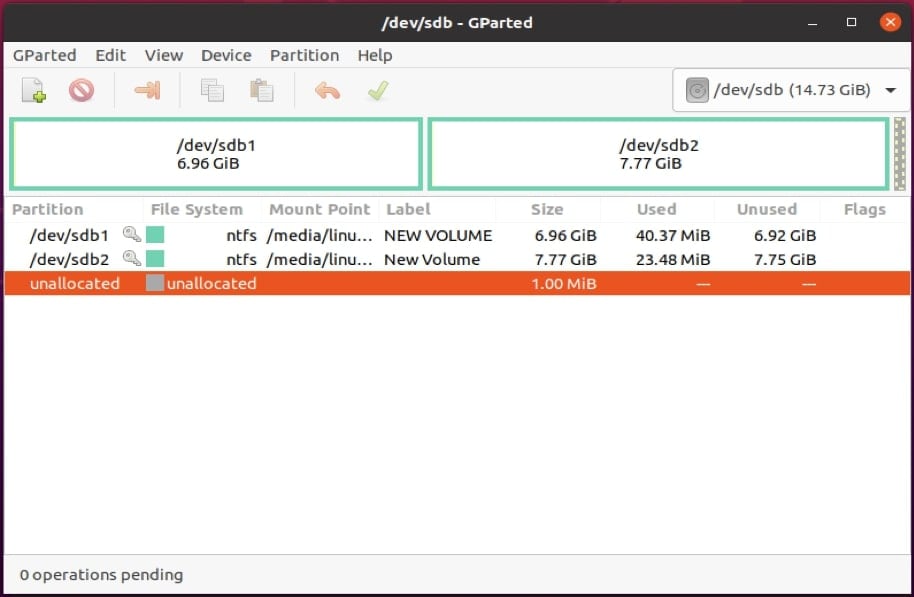Viewport: 914px width, 597px height.
Task: Click the 7.75 GiB unused value
Action: point(785,259)
